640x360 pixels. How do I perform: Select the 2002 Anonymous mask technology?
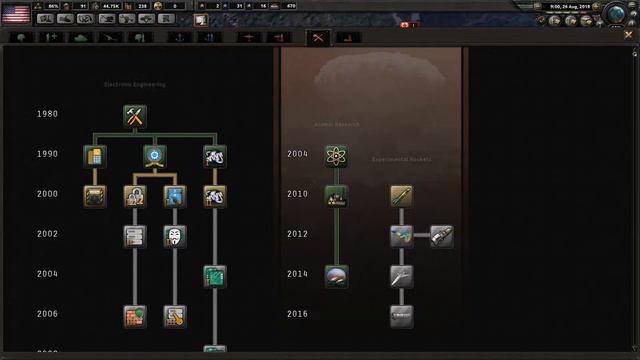click(175, 236)
